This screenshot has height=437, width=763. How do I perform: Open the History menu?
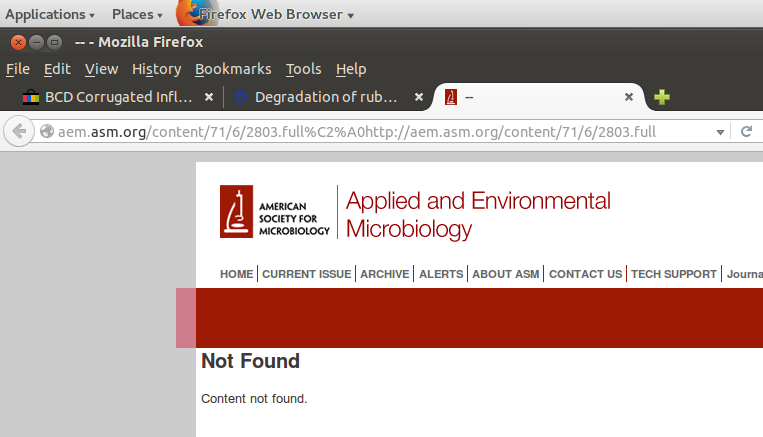pyautogui.click(x=156, y=69)
